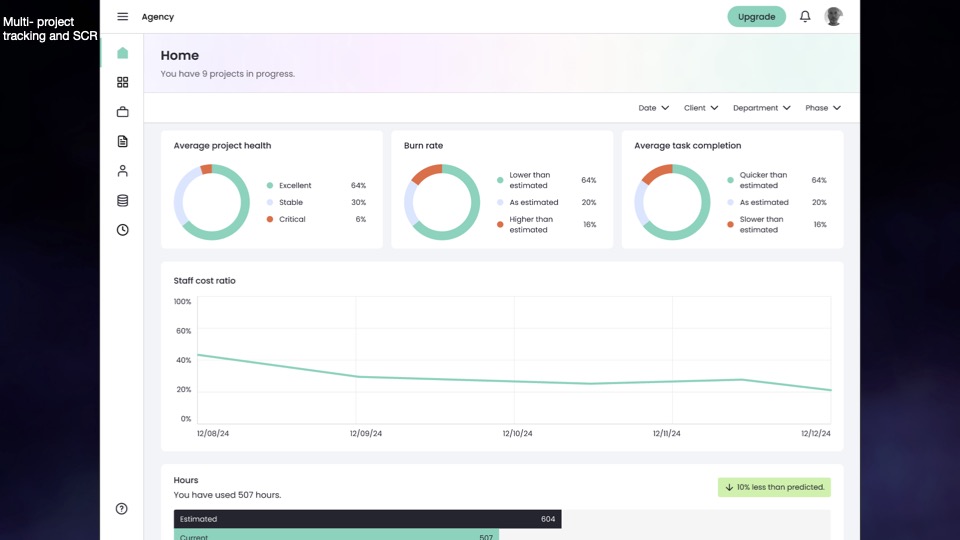The image size is (960, 540).
Task: Select the Quicker than estimated legend entry
Action: coord(776,180)
